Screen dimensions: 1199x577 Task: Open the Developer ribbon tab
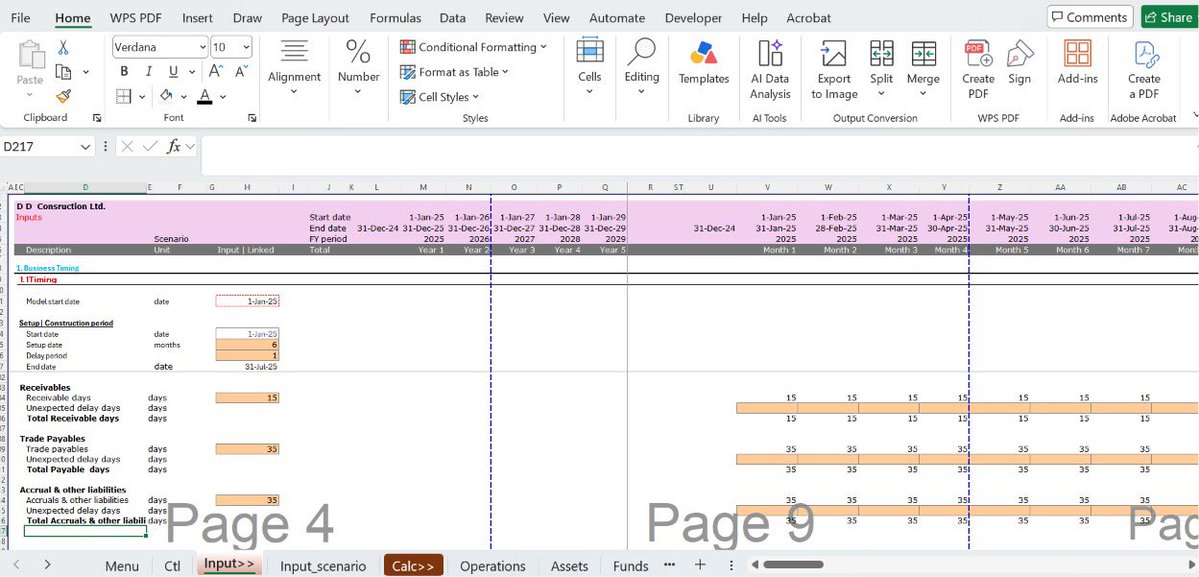(693, 18)
